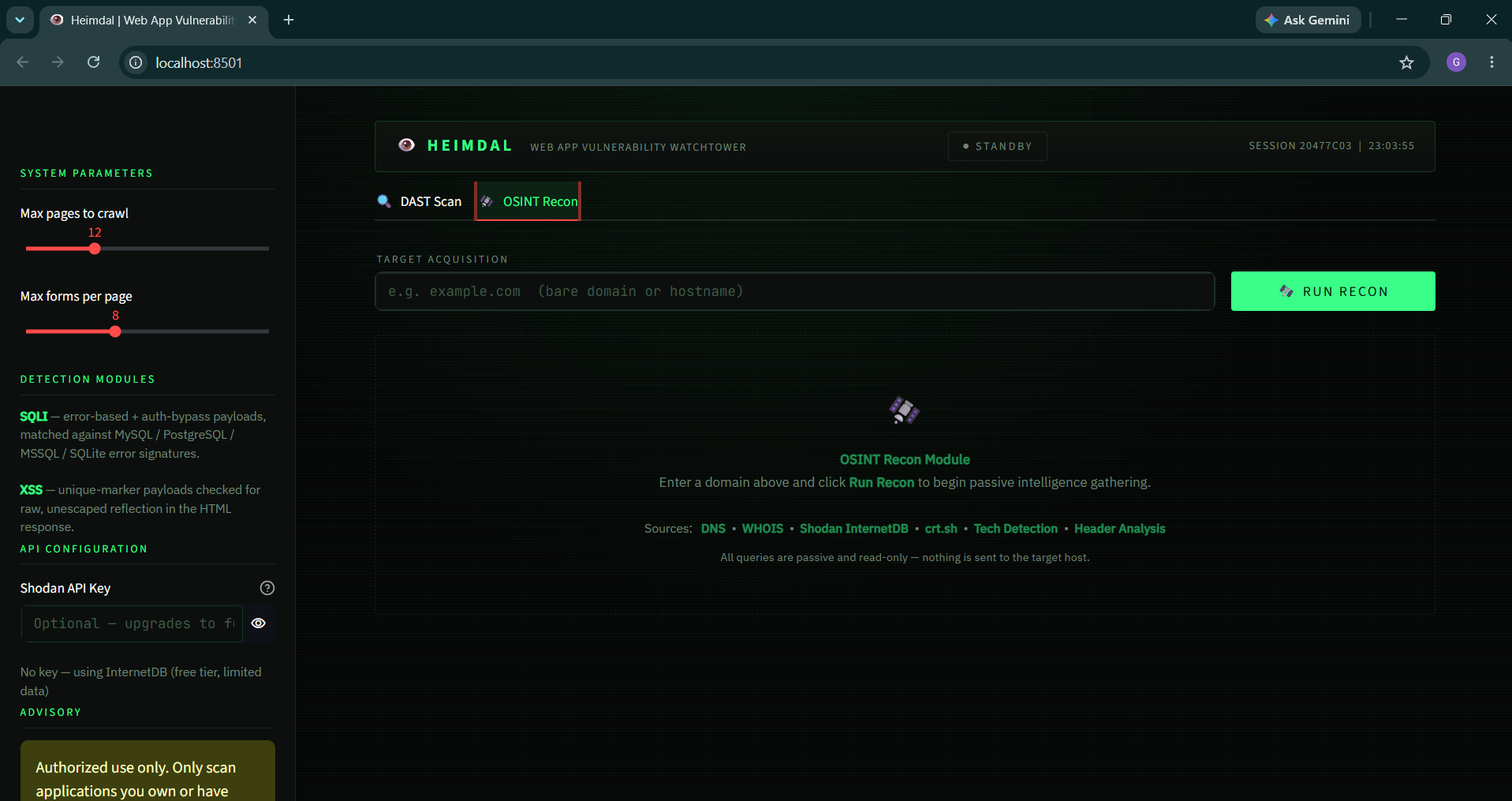The width and height of the screenshot is (1512, 801).
Task: Close the Heimdal browser tab
Action: pyautogui.click(x=252, y=20)
